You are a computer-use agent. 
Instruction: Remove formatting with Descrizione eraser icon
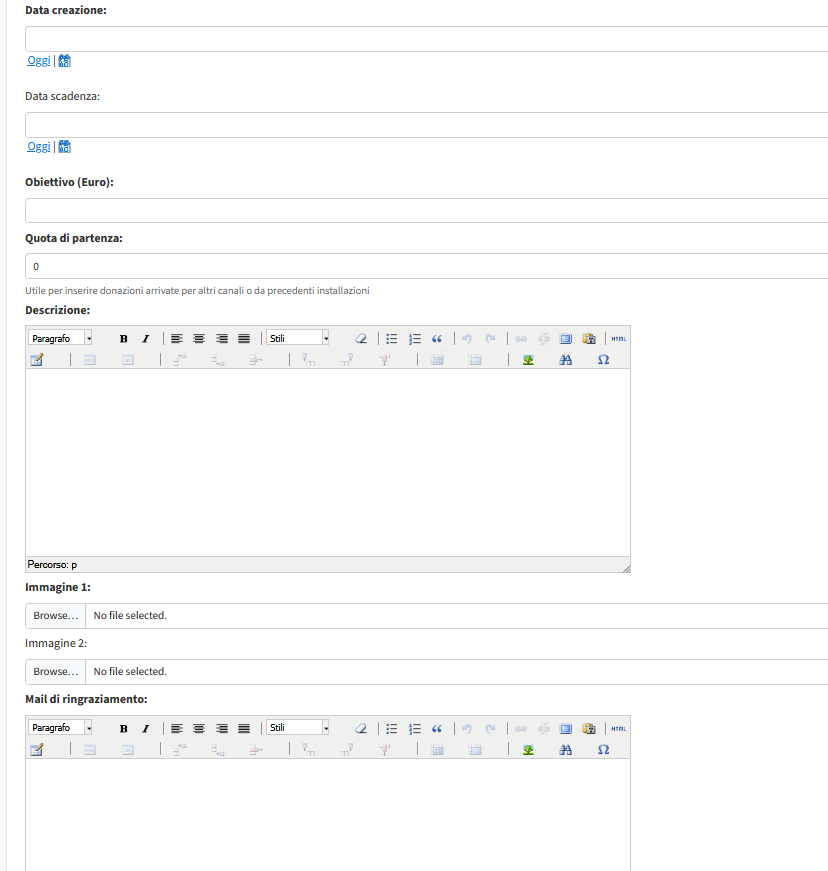point(361,339)
